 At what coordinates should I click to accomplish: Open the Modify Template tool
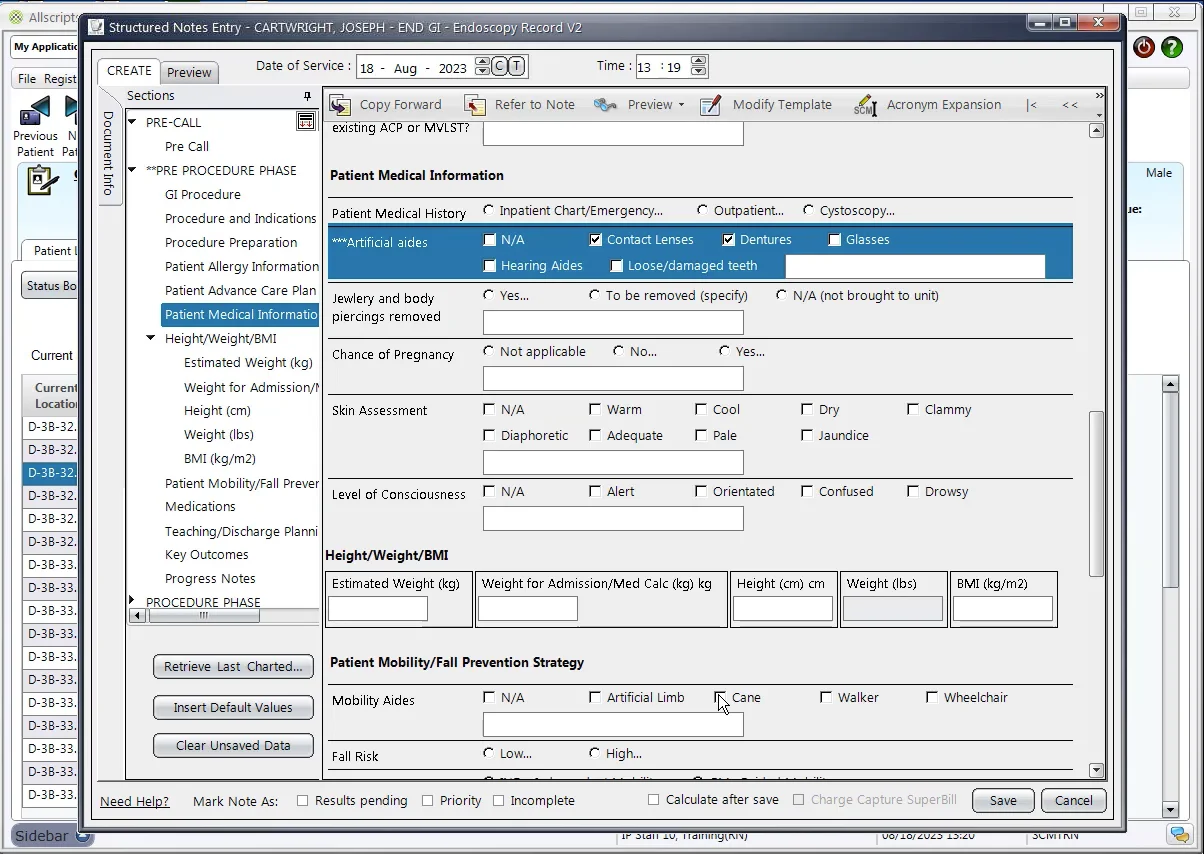(711, 105)
